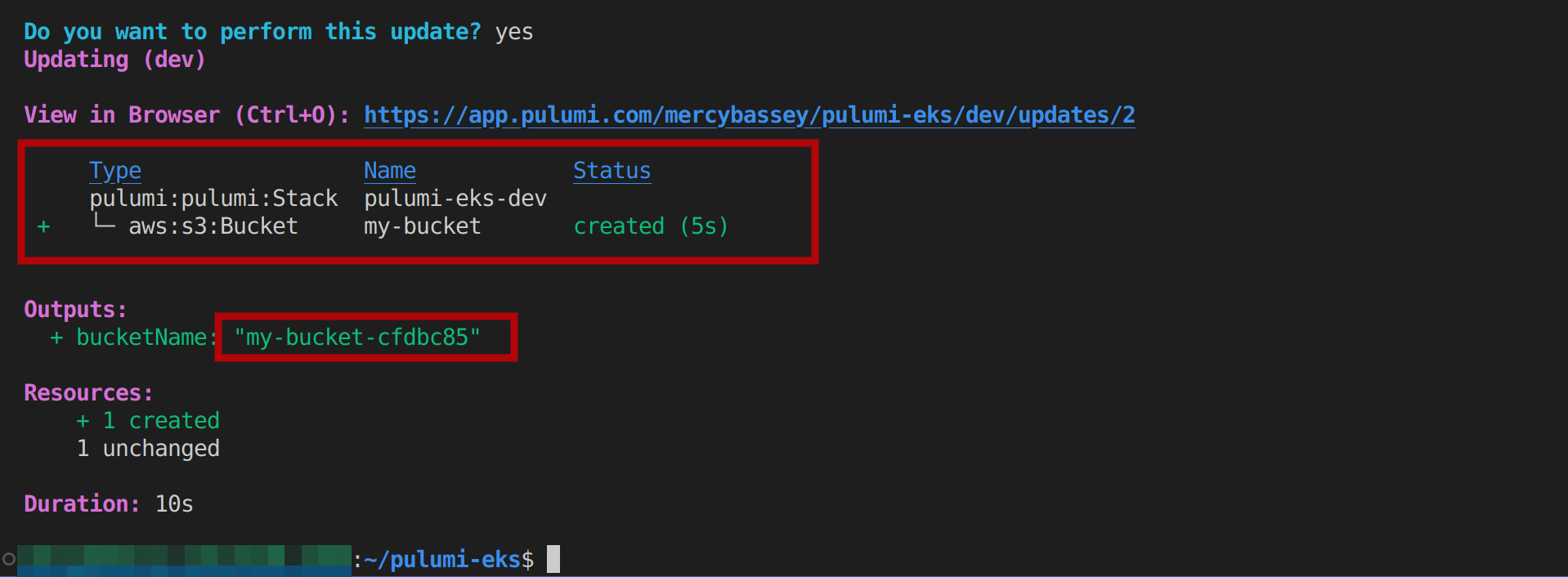
Task: Click the Status column header
Action: click(612, 171)
